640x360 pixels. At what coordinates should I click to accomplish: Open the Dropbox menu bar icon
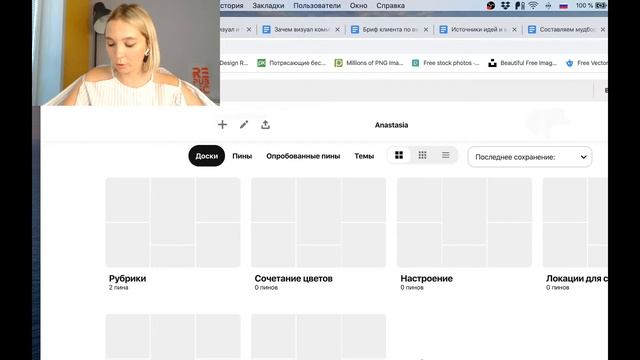505,5
